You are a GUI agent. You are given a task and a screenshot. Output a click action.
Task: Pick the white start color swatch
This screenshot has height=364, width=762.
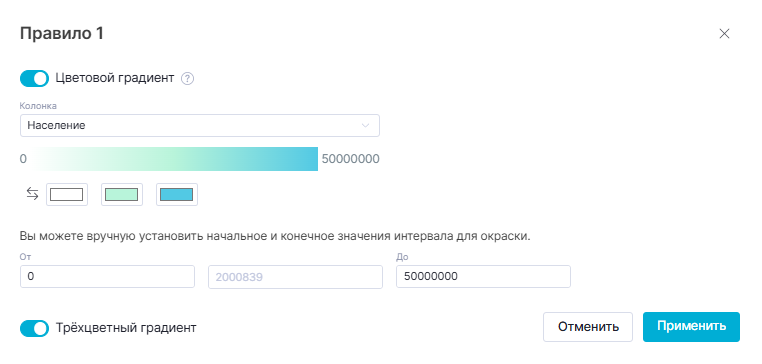[x=67, y=194]
